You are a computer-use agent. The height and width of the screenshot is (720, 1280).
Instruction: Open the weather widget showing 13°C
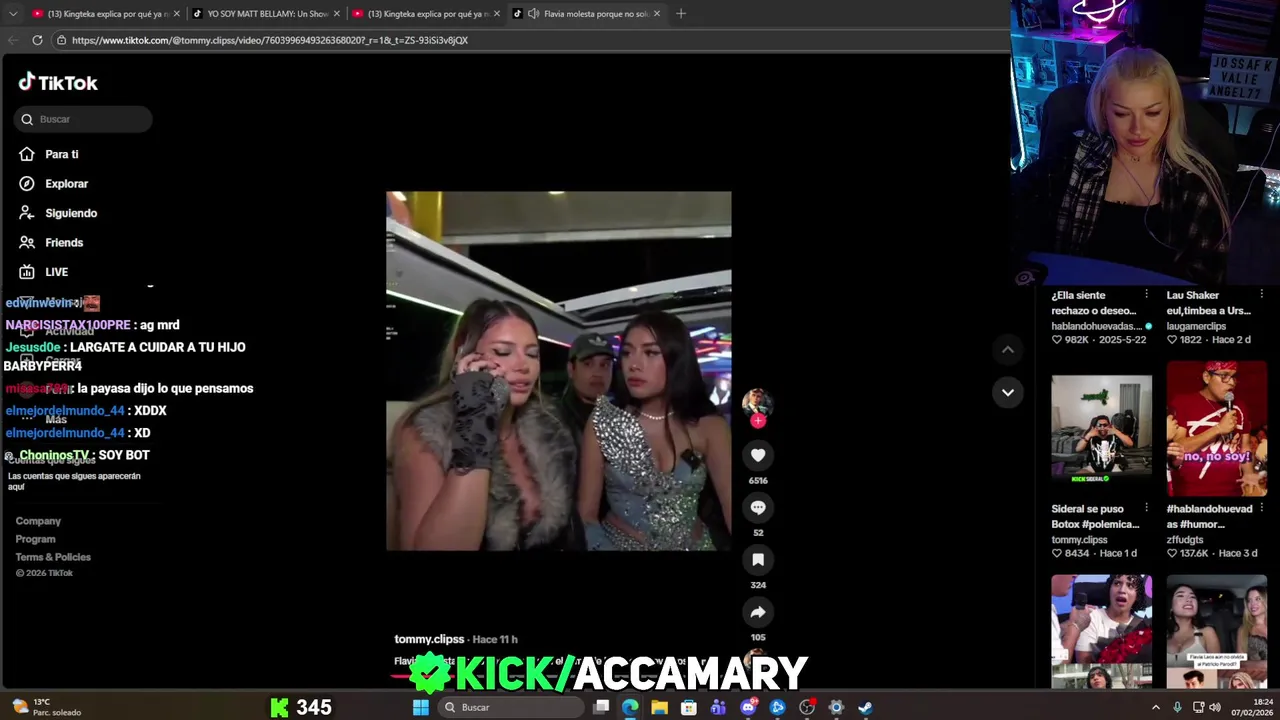(45, 707)
